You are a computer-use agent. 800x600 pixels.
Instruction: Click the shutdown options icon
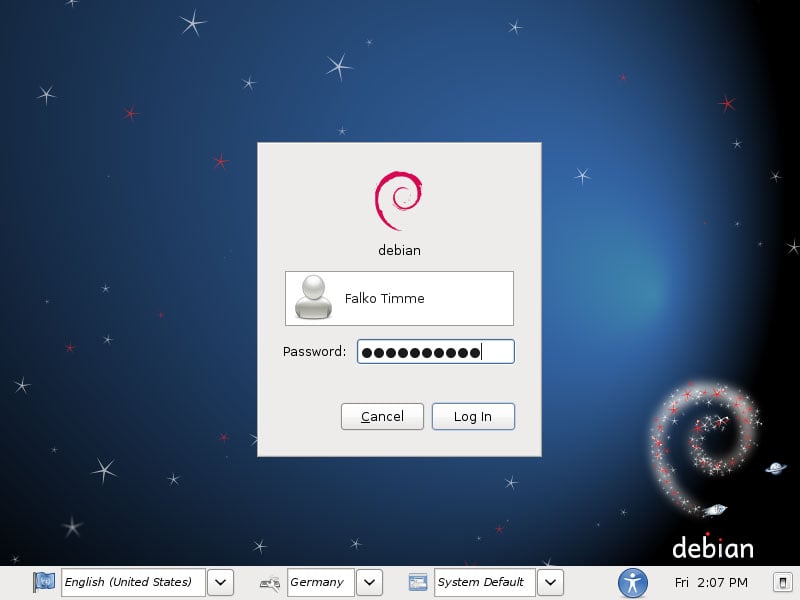(782, 582)
